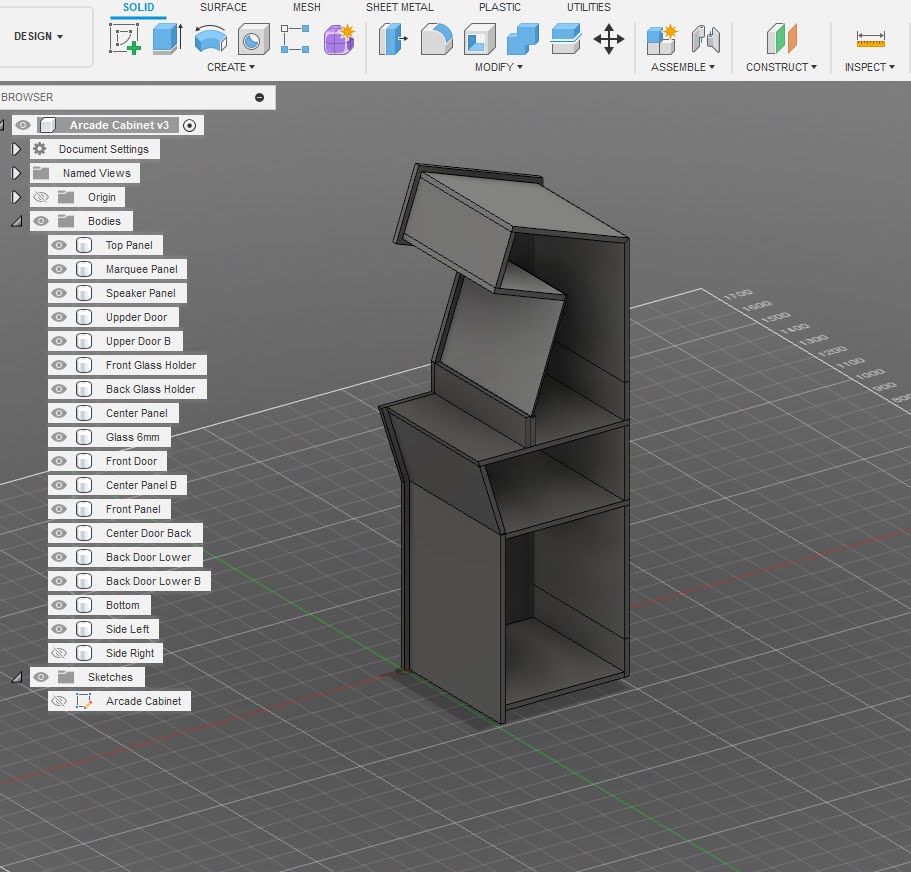Select the Revolve tool
This screenshot has width=911, height=872.
210,40
